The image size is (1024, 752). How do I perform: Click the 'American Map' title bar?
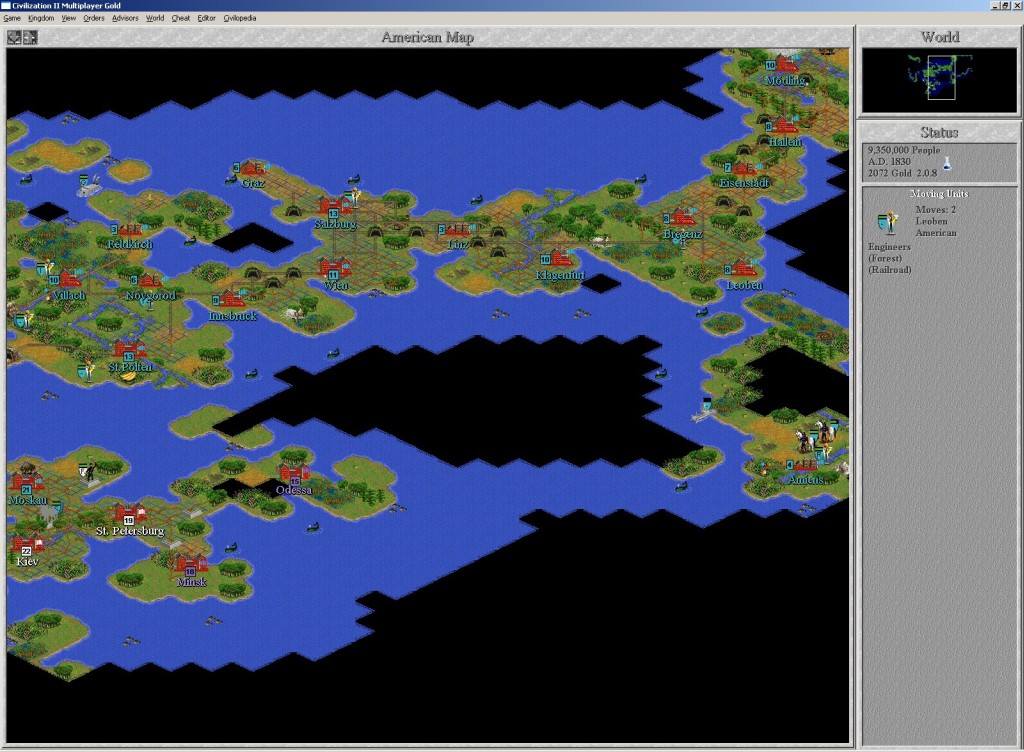coord(427,37)
